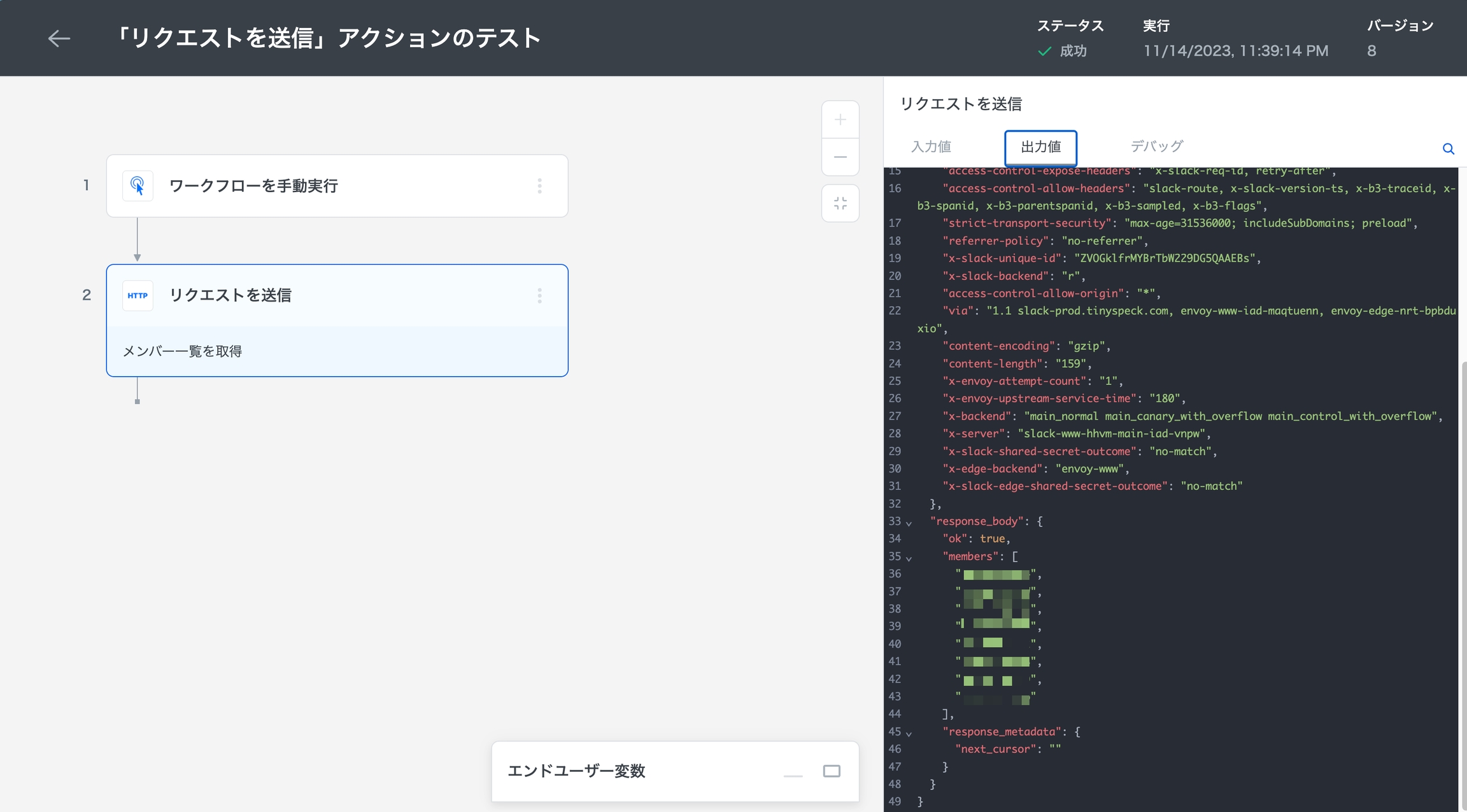Viewport: 1467px width, 812px height.
Task: Switch to the 入力値 tab
Action: click(x=931, y=147)
